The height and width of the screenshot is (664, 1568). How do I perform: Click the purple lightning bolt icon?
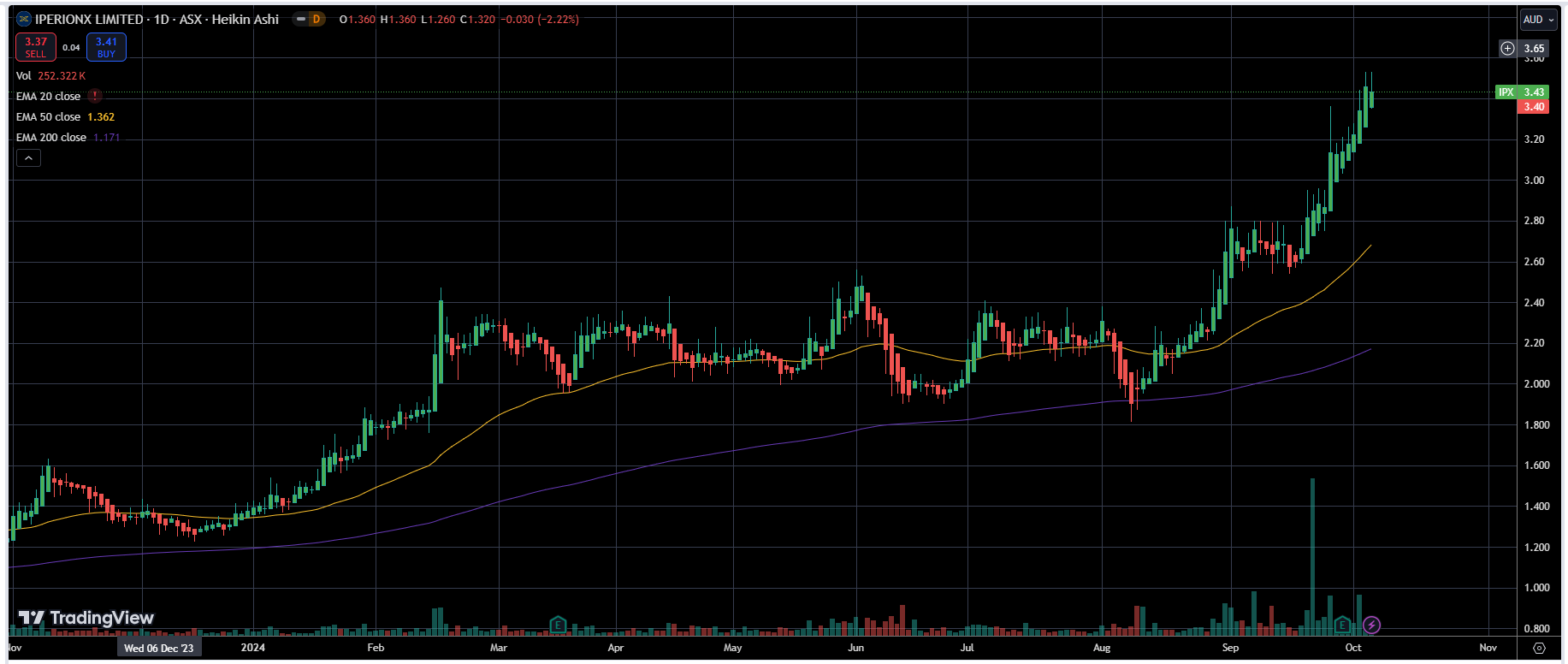click(1371, 625)
